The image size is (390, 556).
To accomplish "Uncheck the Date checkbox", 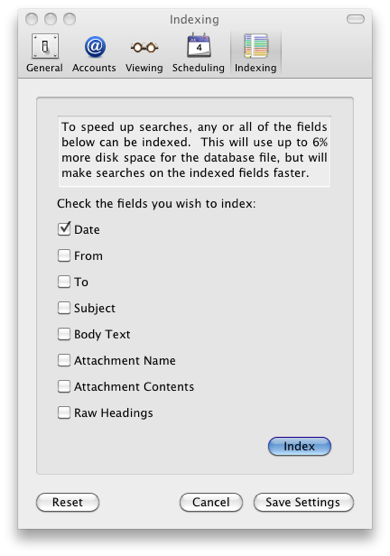I will (64, 229).
